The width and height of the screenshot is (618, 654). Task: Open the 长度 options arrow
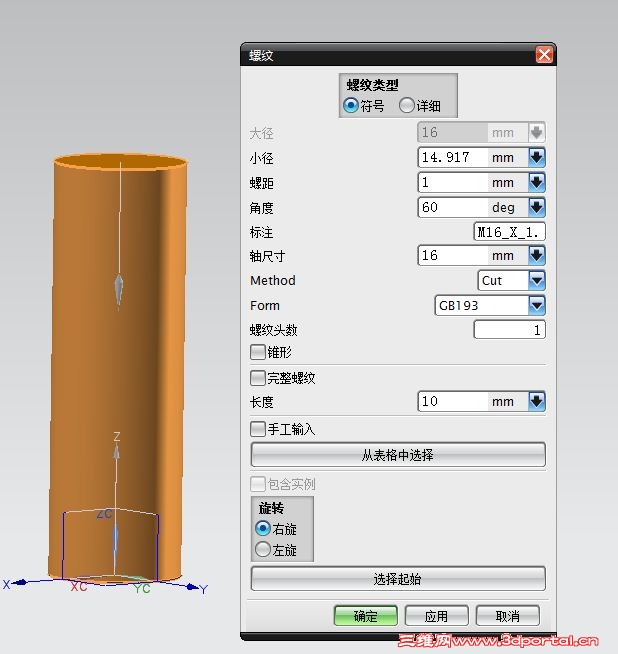coord(536,401)
